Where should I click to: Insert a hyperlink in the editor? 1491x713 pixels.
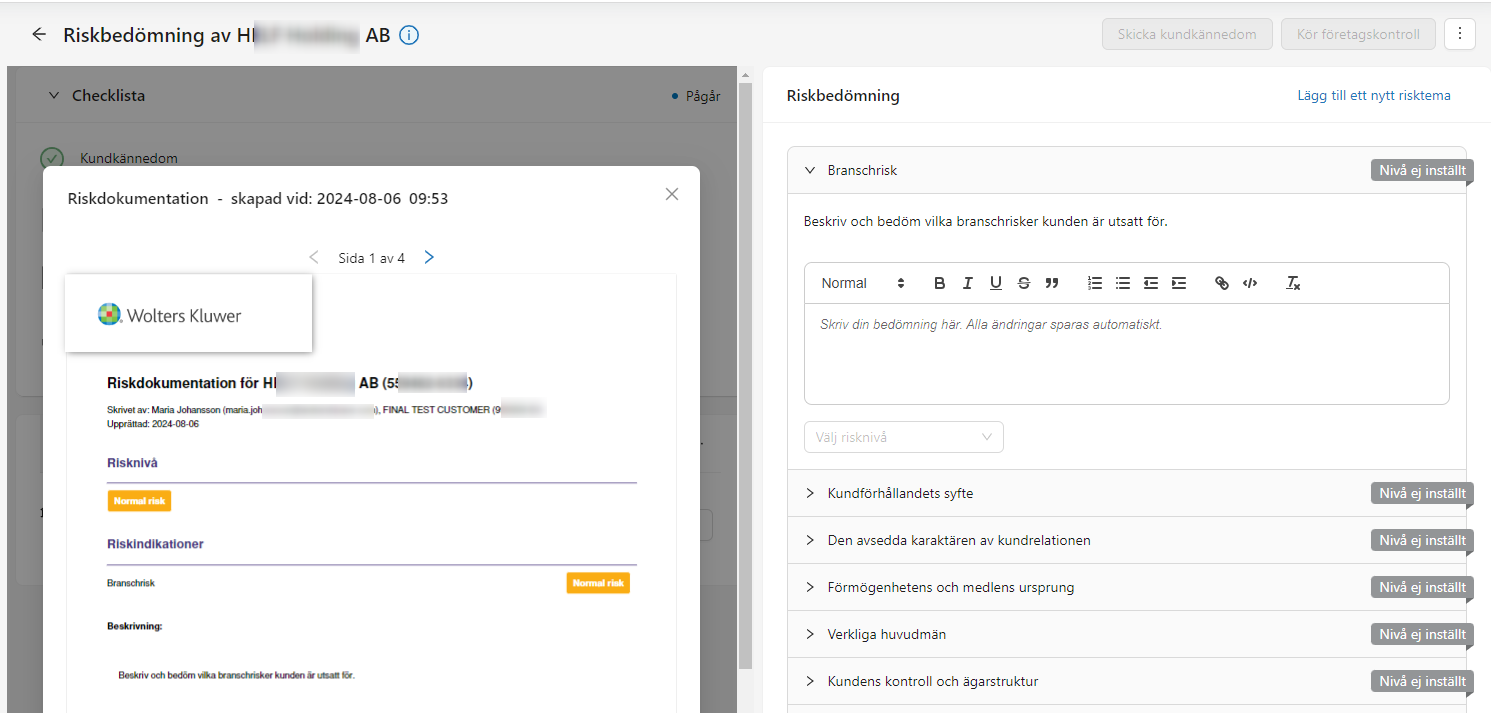(1222, 283)
